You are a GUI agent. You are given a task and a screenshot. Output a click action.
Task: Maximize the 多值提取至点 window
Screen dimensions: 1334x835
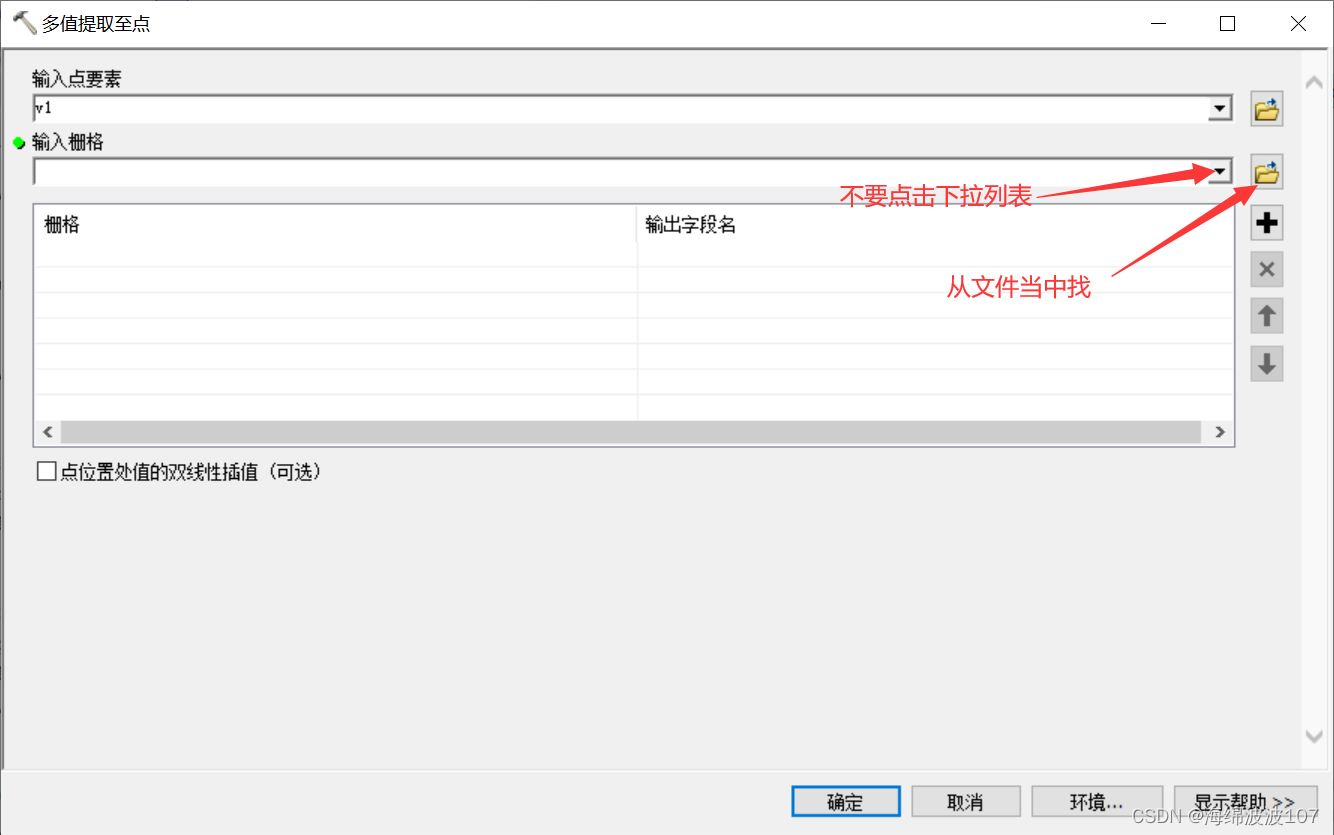click(x=1227, y=24)
